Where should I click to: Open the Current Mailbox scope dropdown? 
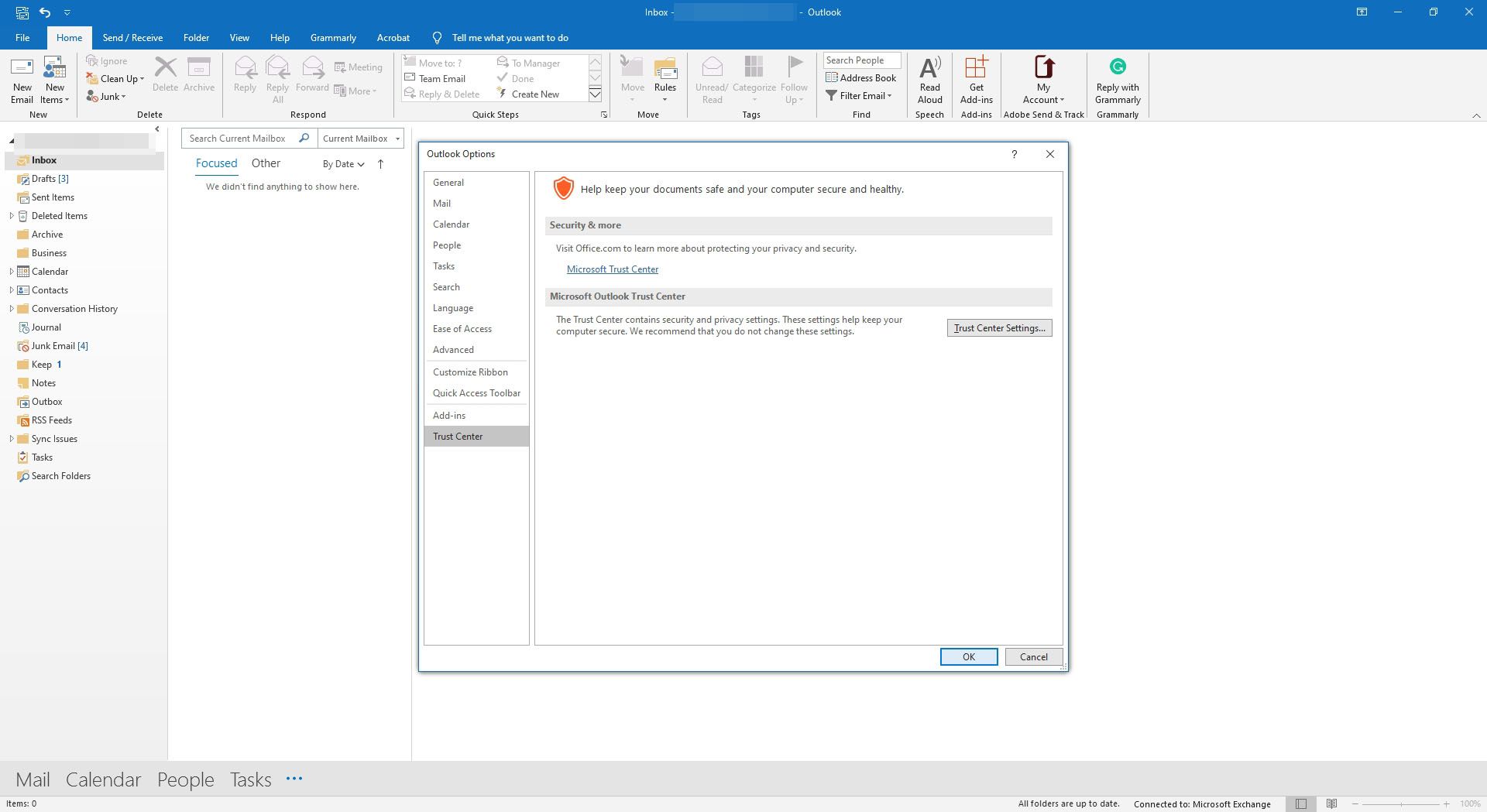click(x=361, y=138)
